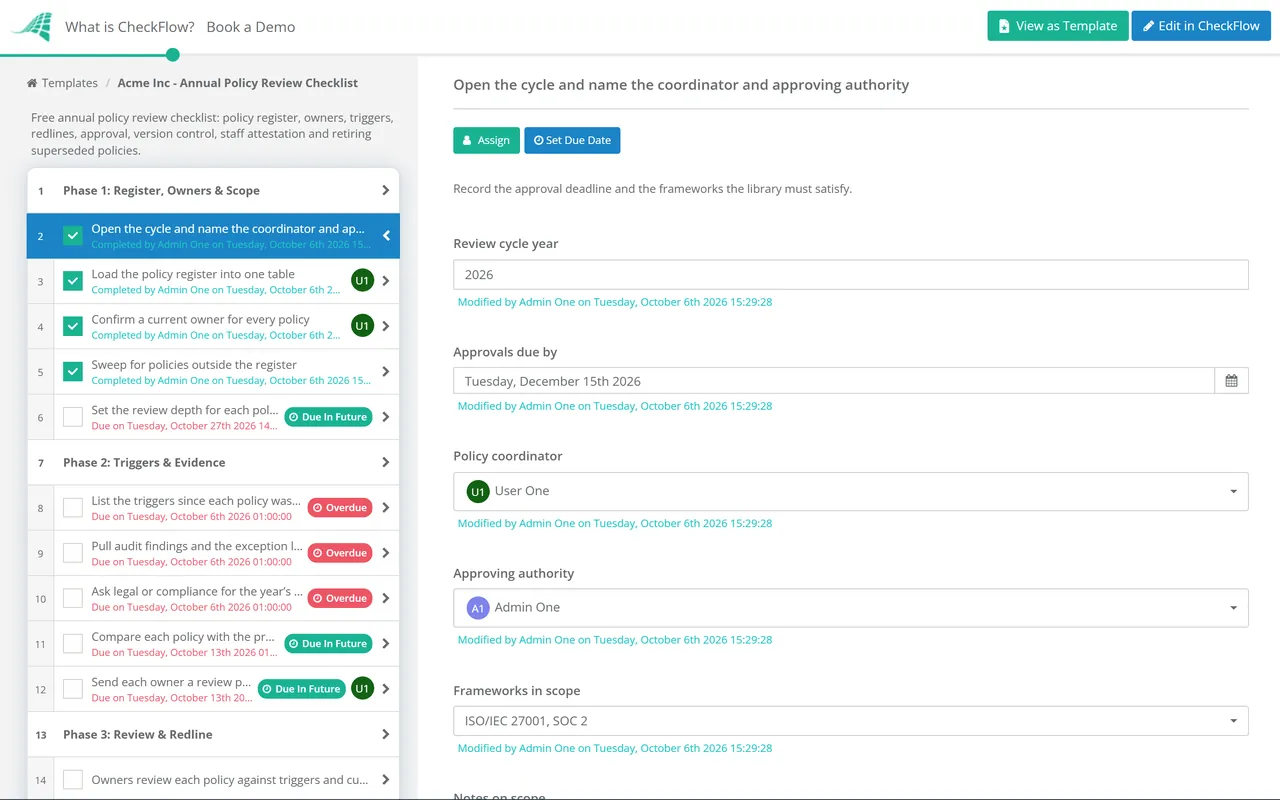This screenshot has width=1280, height=800.
Task: Click the U1 avatar on Send each owner row
Action: [362, 689]
